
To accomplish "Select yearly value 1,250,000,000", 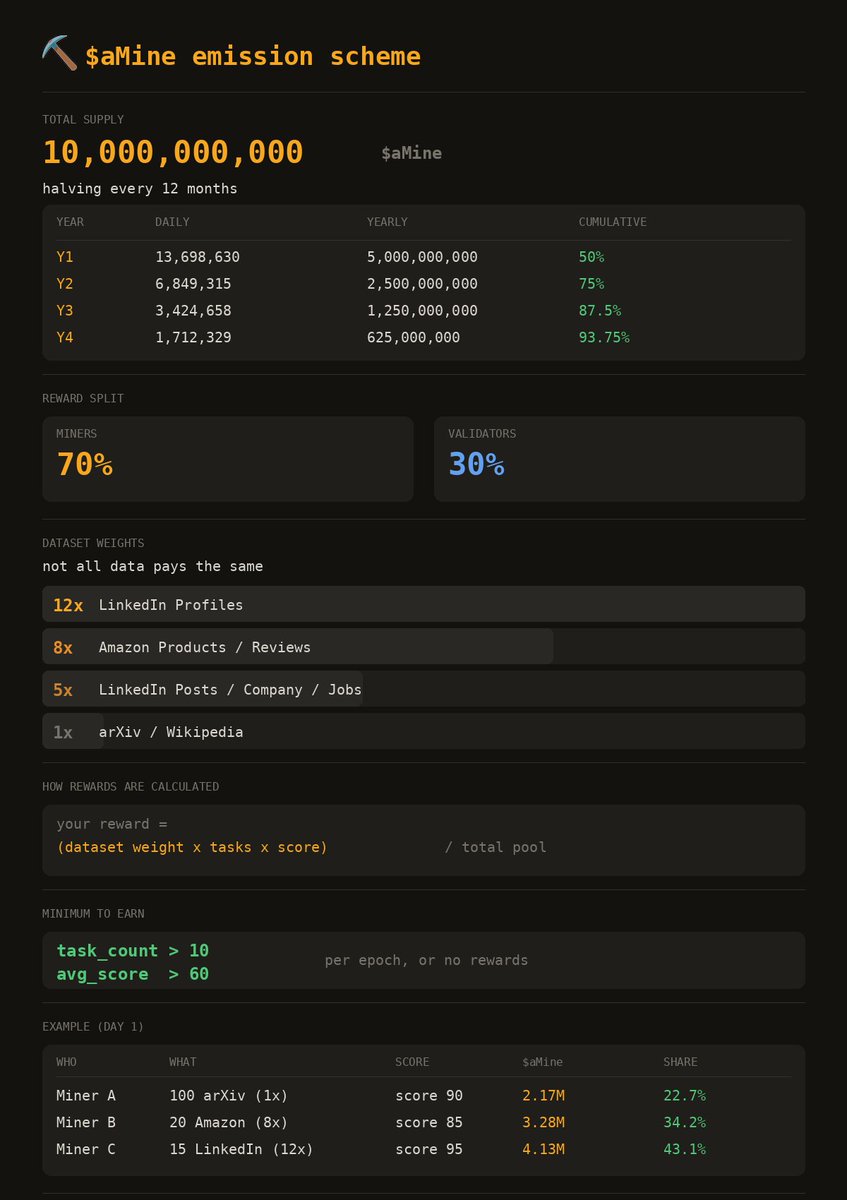I will point(422,311).
